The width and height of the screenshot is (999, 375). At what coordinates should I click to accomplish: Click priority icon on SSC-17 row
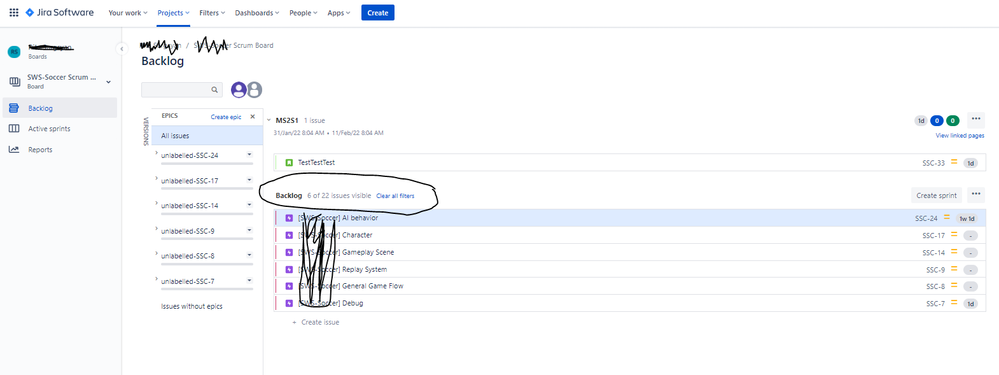[954, 235]
